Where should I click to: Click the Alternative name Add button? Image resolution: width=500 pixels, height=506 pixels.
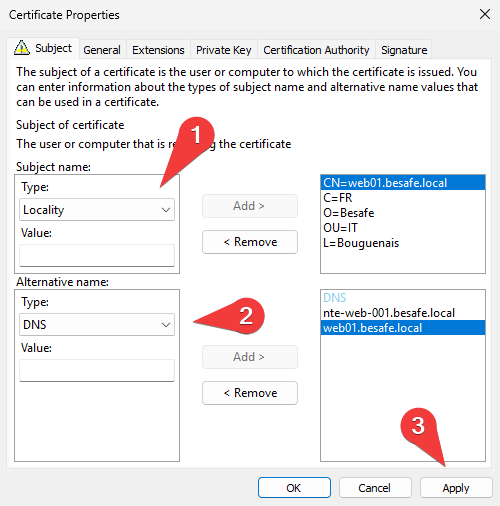coord(250,357)
